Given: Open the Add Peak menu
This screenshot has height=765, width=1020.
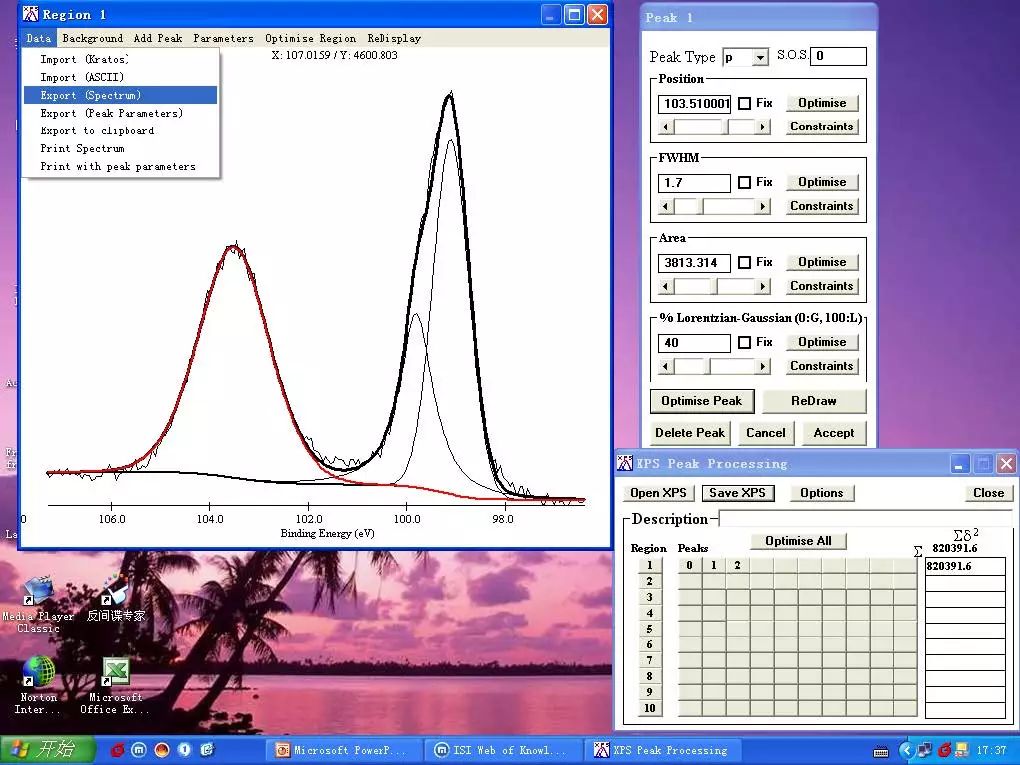Looking at the screenshot, I should click(x=158, y=38).
